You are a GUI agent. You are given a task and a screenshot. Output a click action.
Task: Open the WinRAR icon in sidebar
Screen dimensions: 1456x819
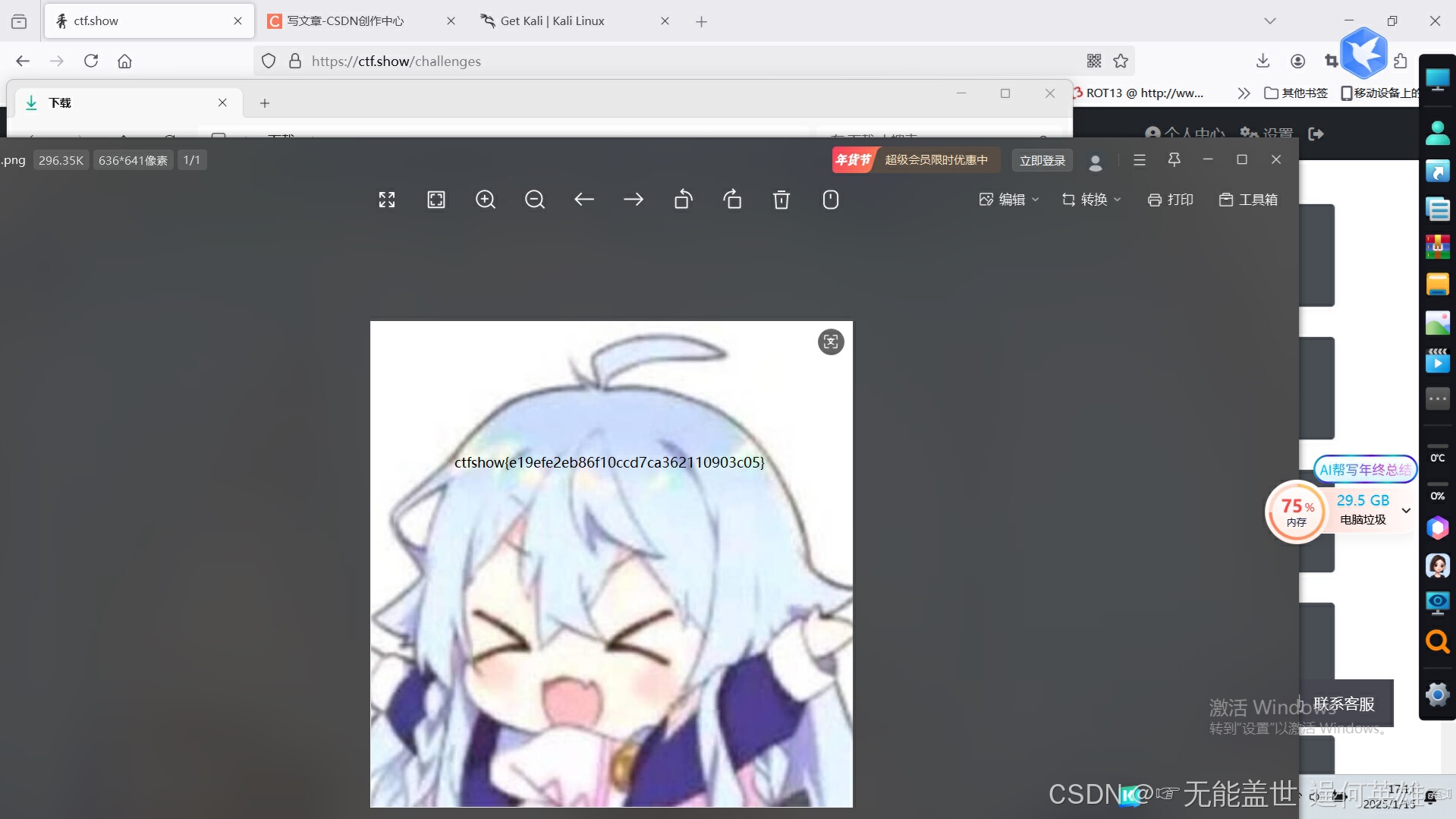(1437, 247)
